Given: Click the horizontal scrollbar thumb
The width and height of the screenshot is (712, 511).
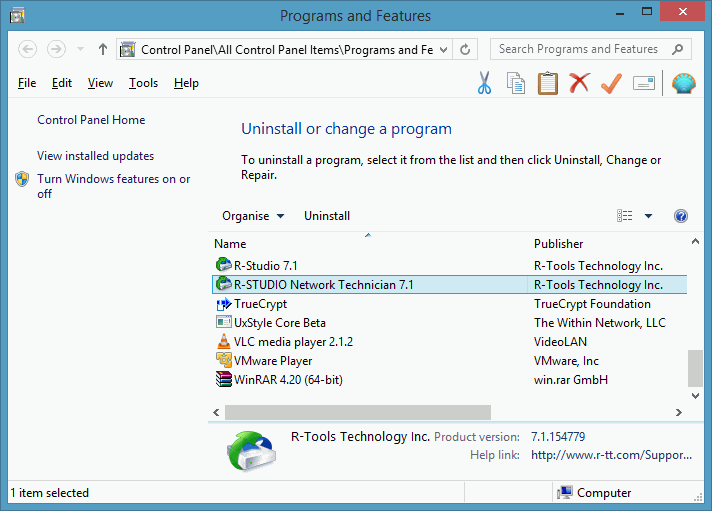Looking at the screenshot, I should tap(358, 412).
